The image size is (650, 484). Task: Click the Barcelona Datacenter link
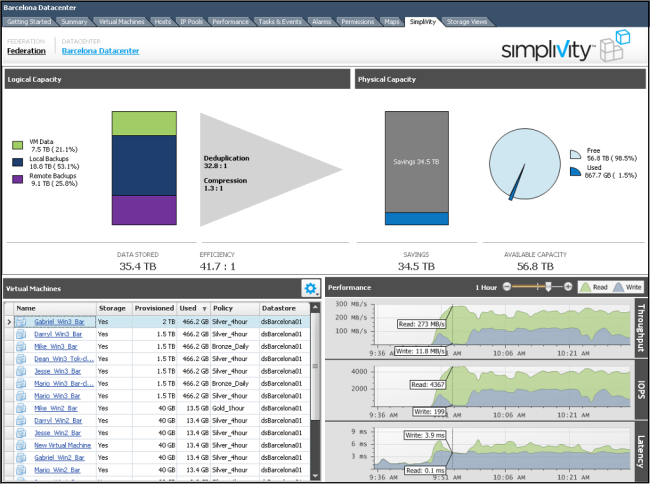coord(100,51)
